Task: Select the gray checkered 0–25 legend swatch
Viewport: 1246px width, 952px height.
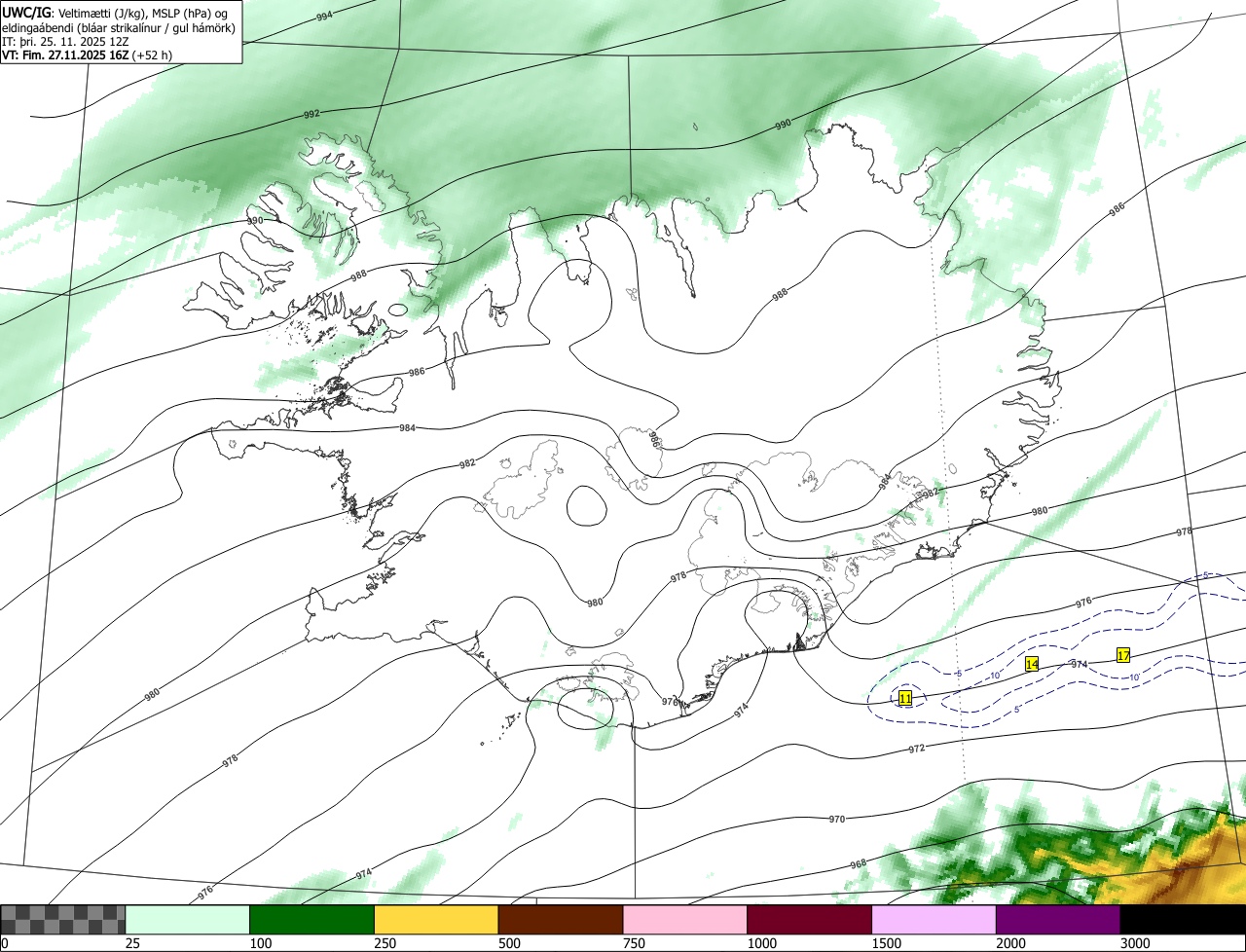Action: pos(63,920)
